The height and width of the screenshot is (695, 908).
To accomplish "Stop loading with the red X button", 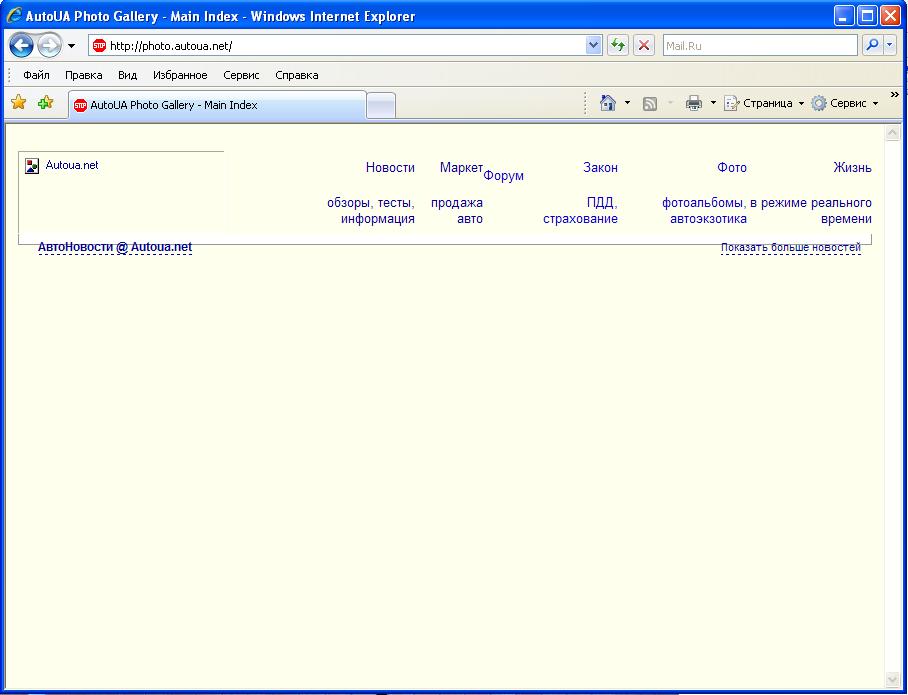I will click(x=643, y=46).
